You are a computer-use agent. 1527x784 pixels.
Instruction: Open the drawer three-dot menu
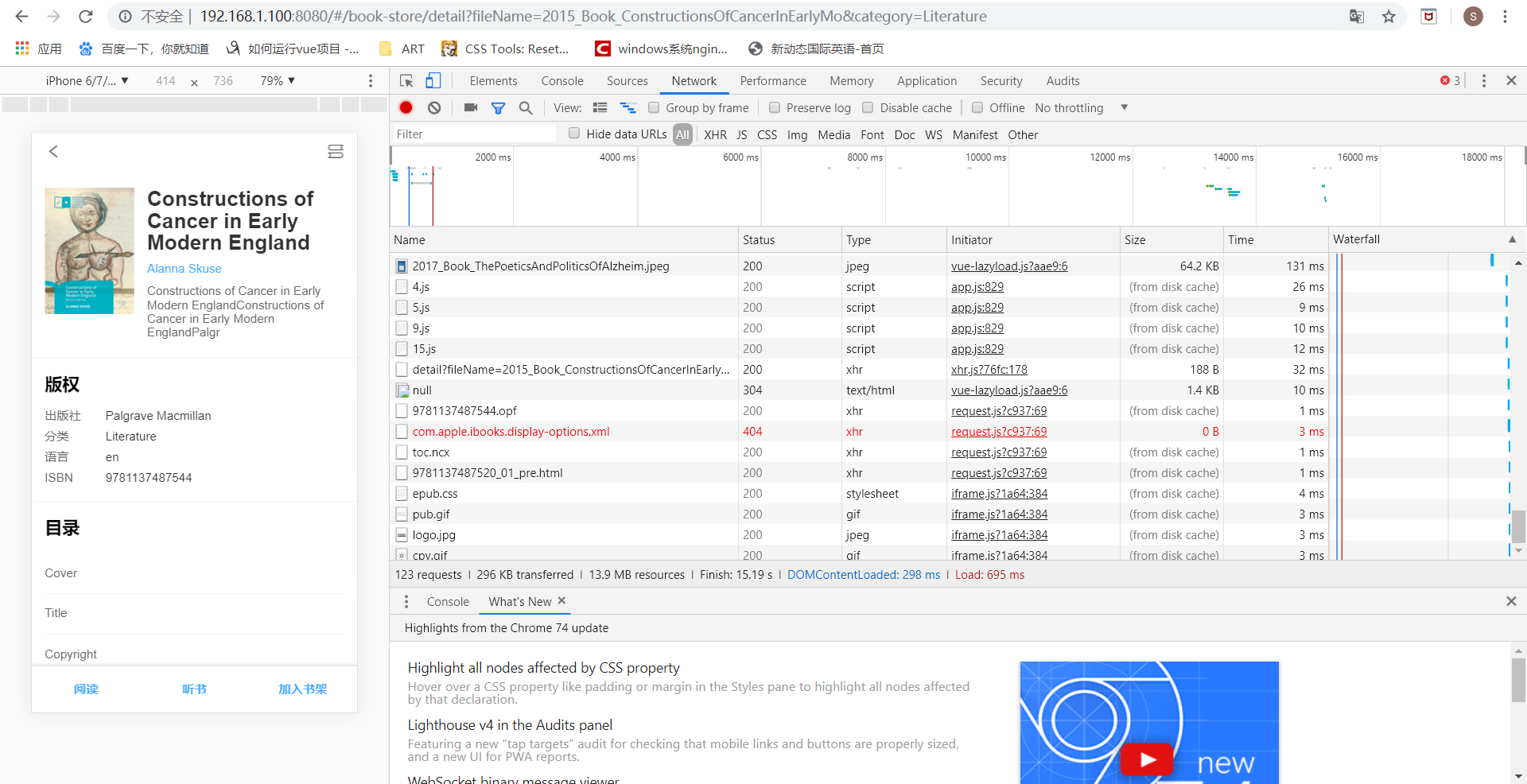click(x=406, y=601)
